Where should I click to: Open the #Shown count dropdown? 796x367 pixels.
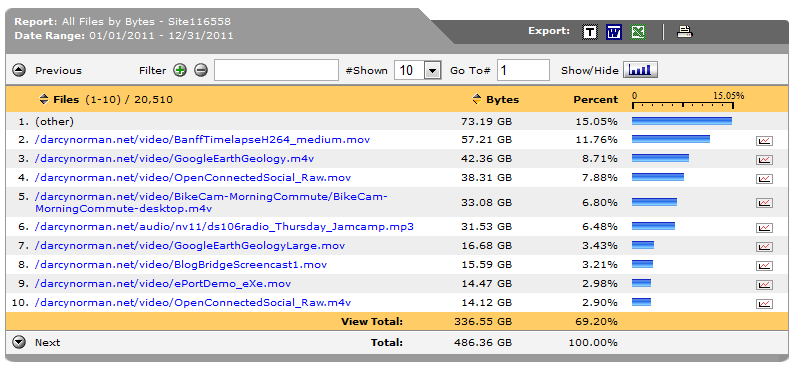432,71
